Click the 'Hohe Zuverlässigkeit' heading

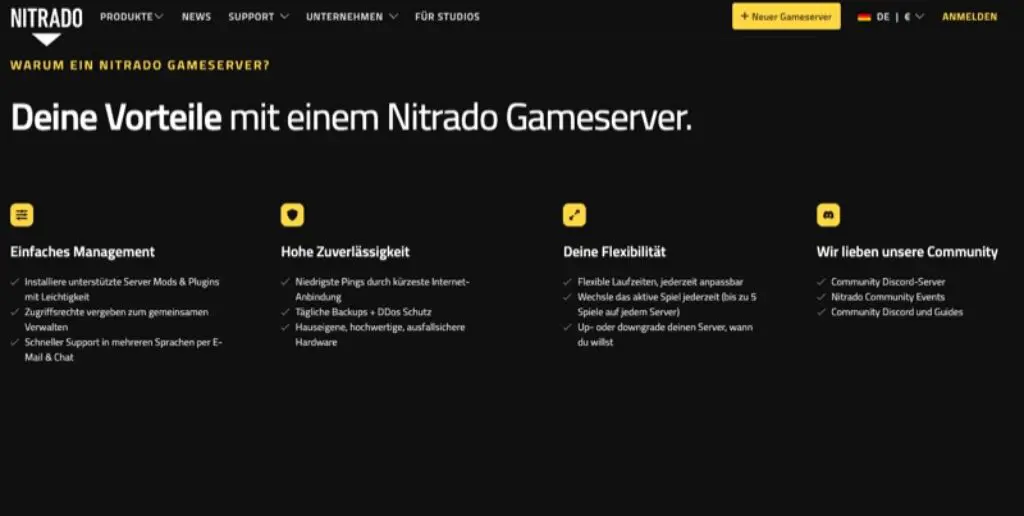[345, 252]
